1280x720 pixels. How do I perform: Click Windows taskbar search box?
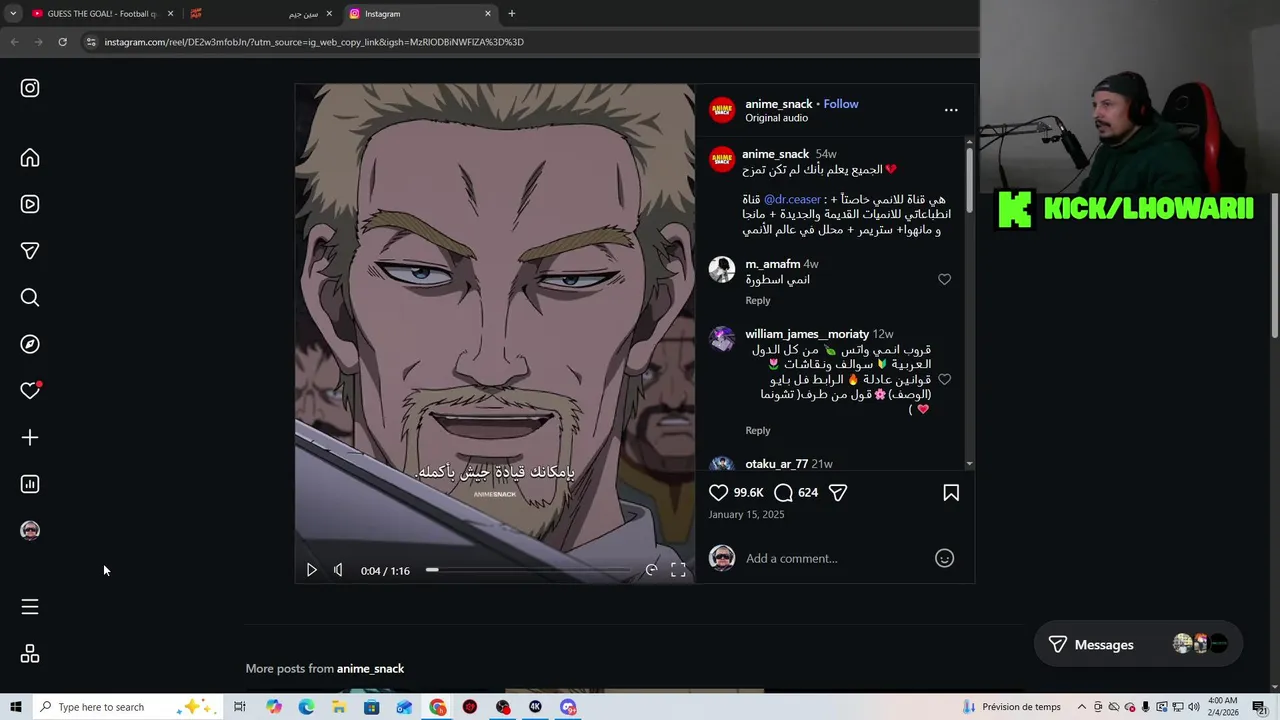tap(128, 707)
